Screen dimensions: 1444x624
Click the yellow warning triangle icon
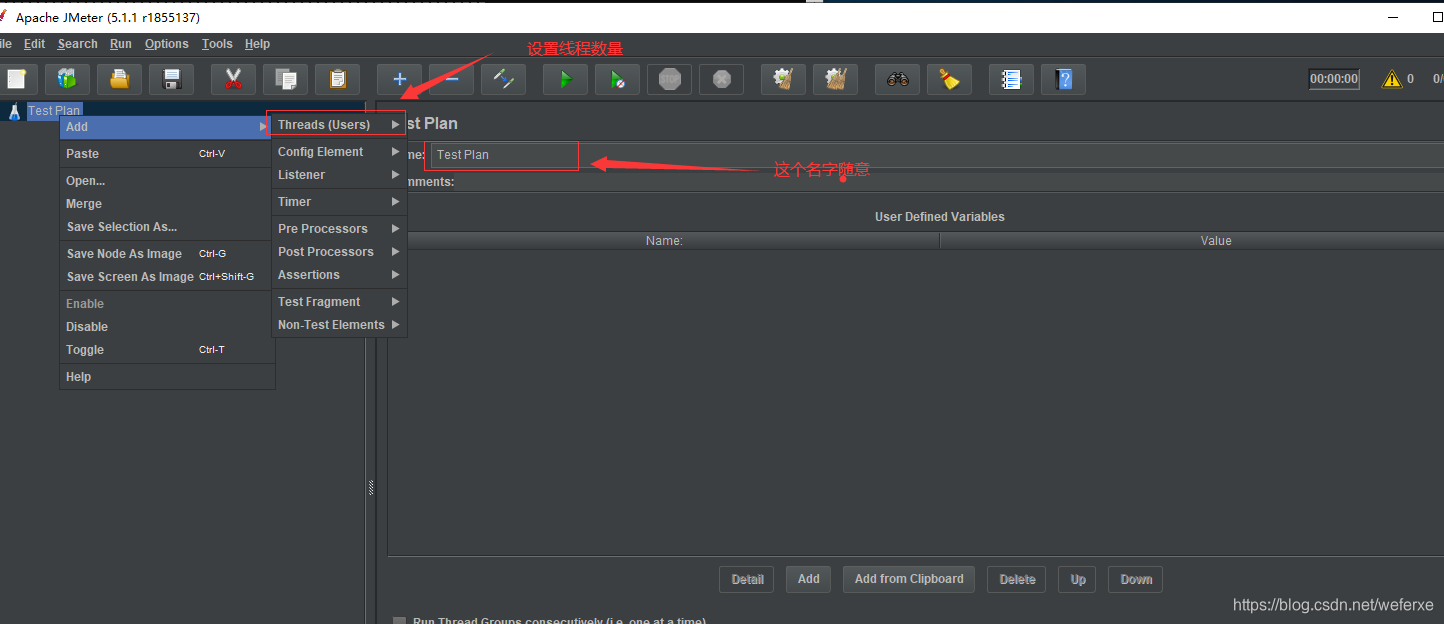coord(1392,79)
